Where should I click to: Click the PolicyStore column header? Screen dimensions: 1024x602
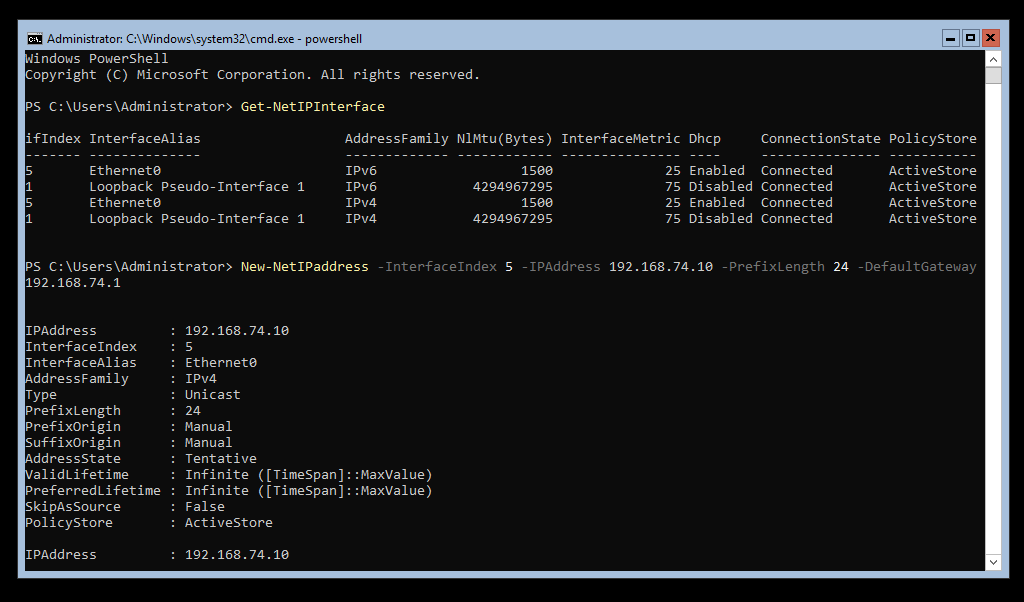[932, 139]
